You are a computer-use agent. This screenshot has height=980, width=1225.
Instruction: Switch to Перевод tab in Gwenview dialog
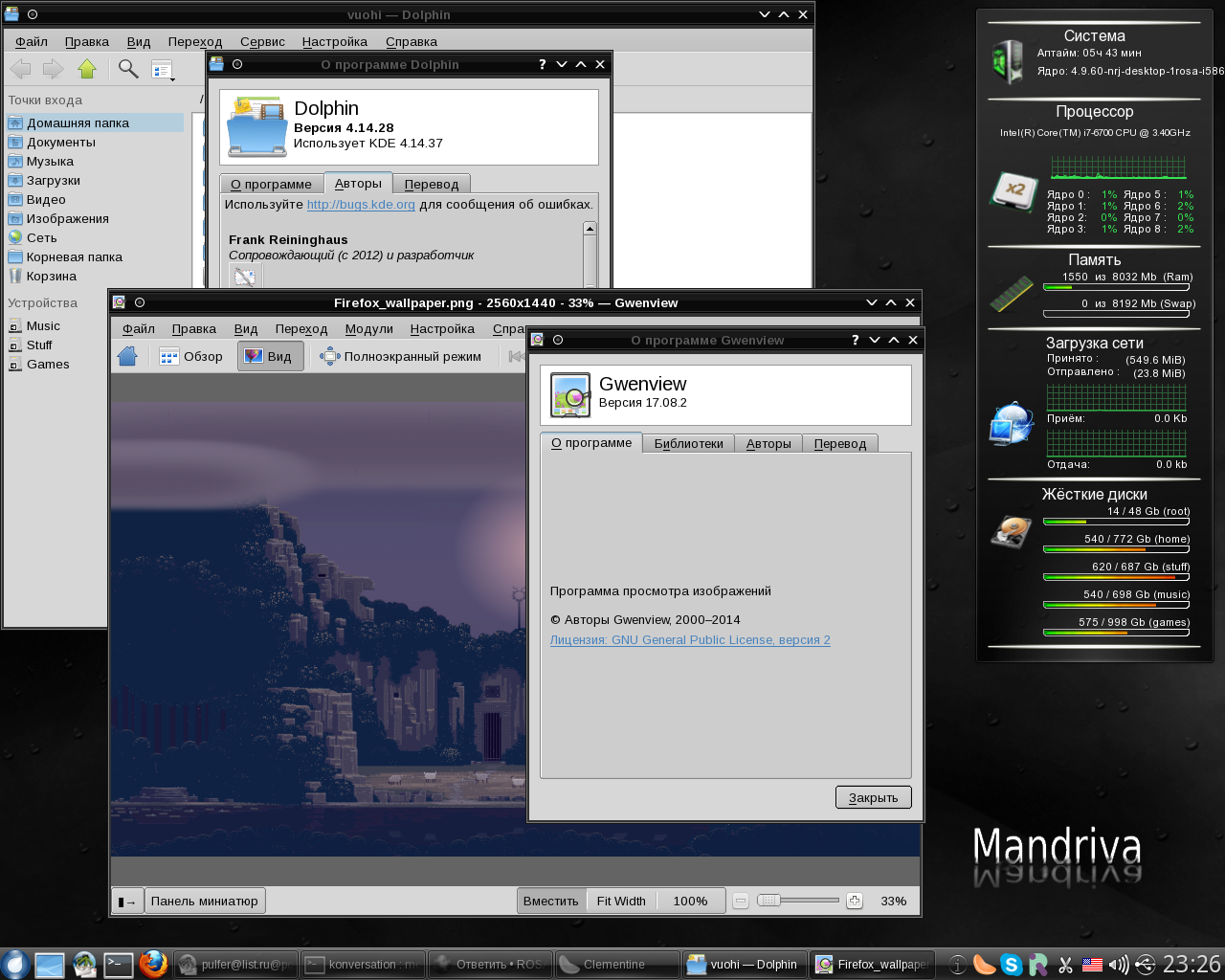pos(840,443)
